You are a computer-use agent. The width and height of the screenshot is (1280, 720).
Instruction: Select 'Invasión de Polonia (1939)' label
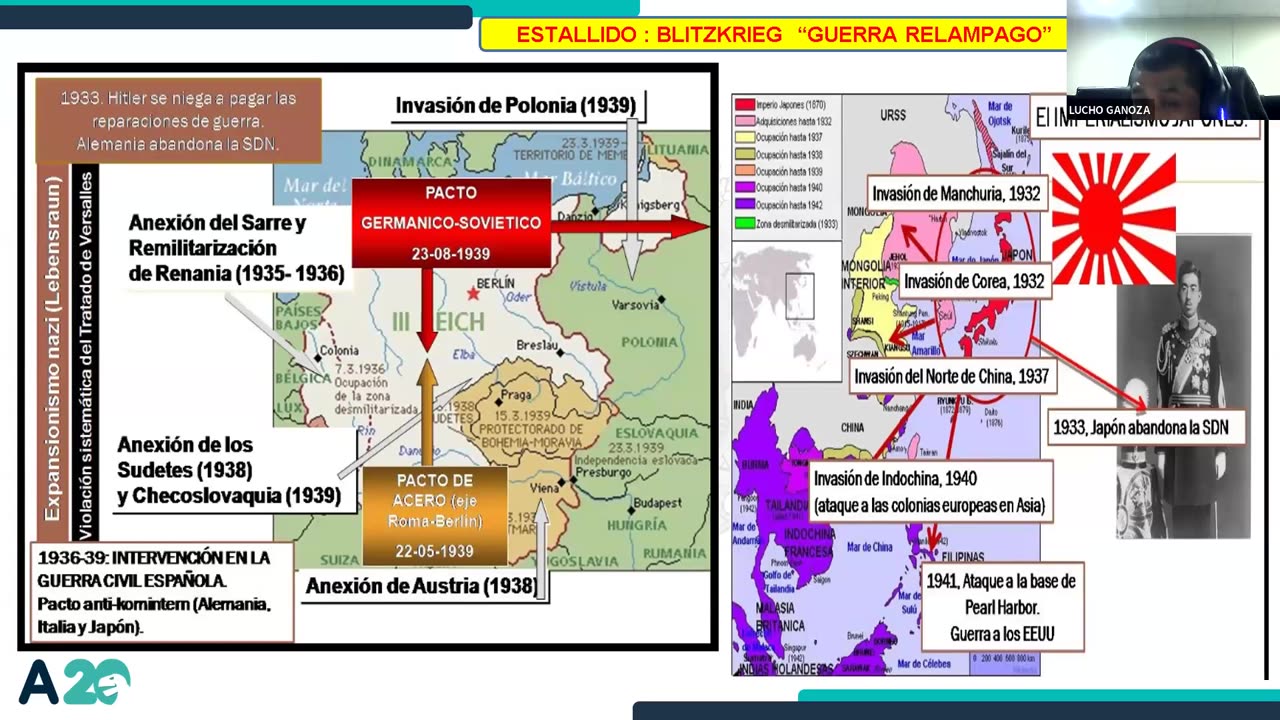[x=516, y=106]
